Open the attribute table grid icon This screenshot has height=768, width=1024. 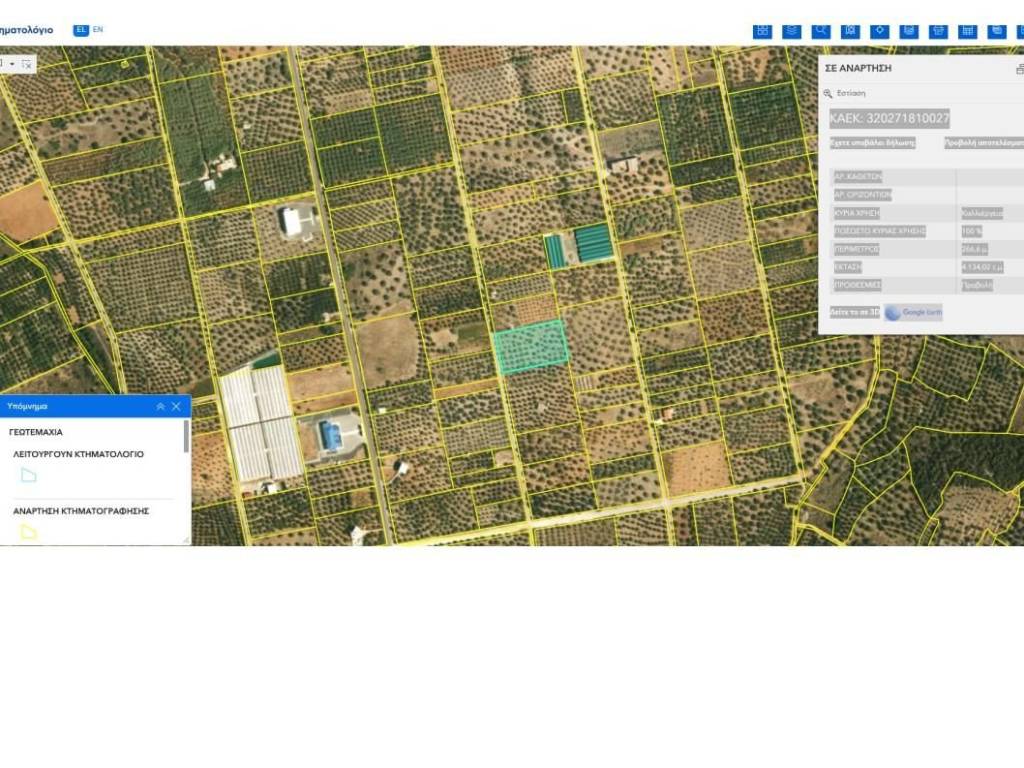[x=967, y=31]
